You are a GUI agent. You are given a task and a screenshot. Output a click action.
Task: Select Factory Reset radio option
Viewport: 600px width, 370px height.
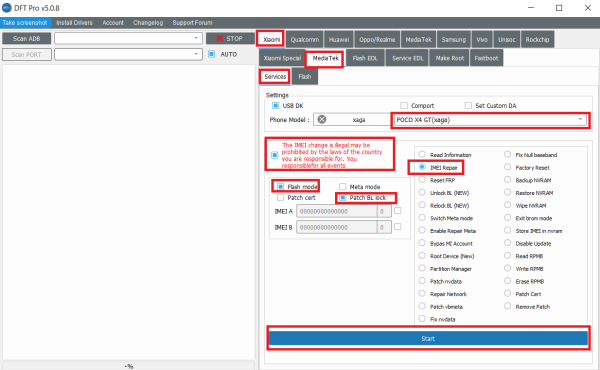tap(507, 167)
